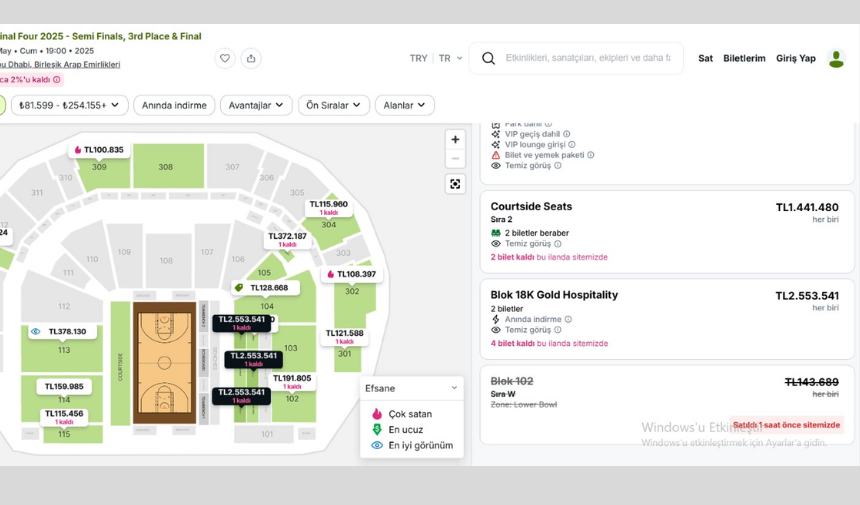Click the Sat menu item
The width and height of the screenshot is (860, 505).
coord(705,58)
